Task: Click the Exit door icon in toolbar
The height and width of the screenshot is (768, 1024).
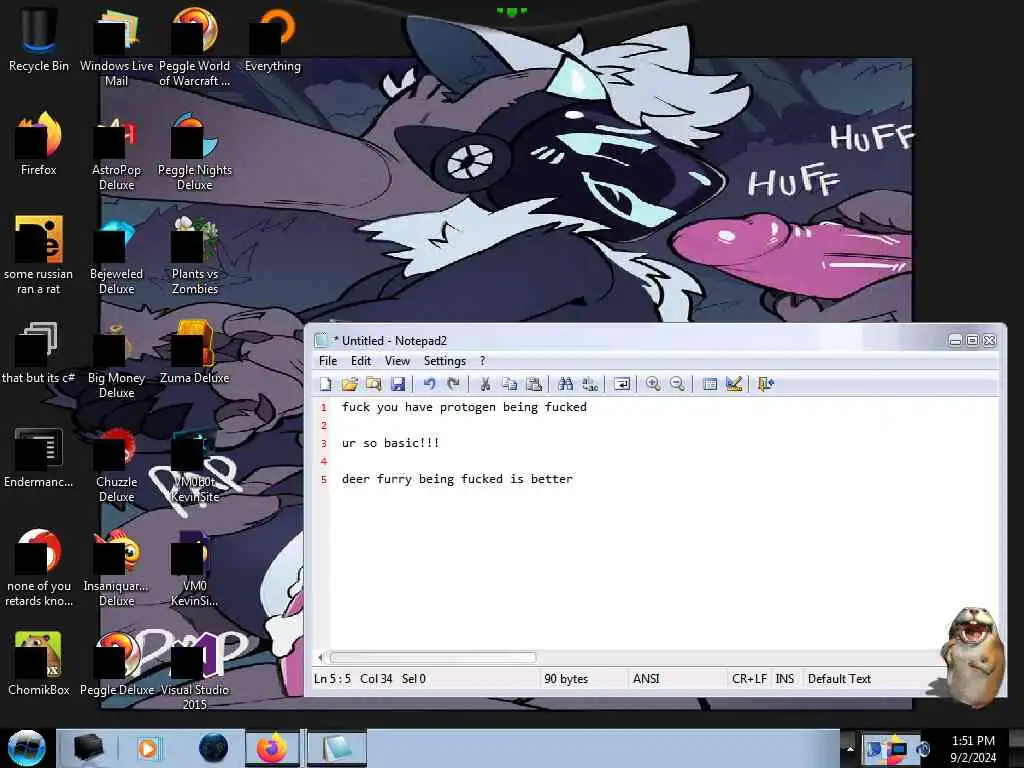Action: point(765,384)
